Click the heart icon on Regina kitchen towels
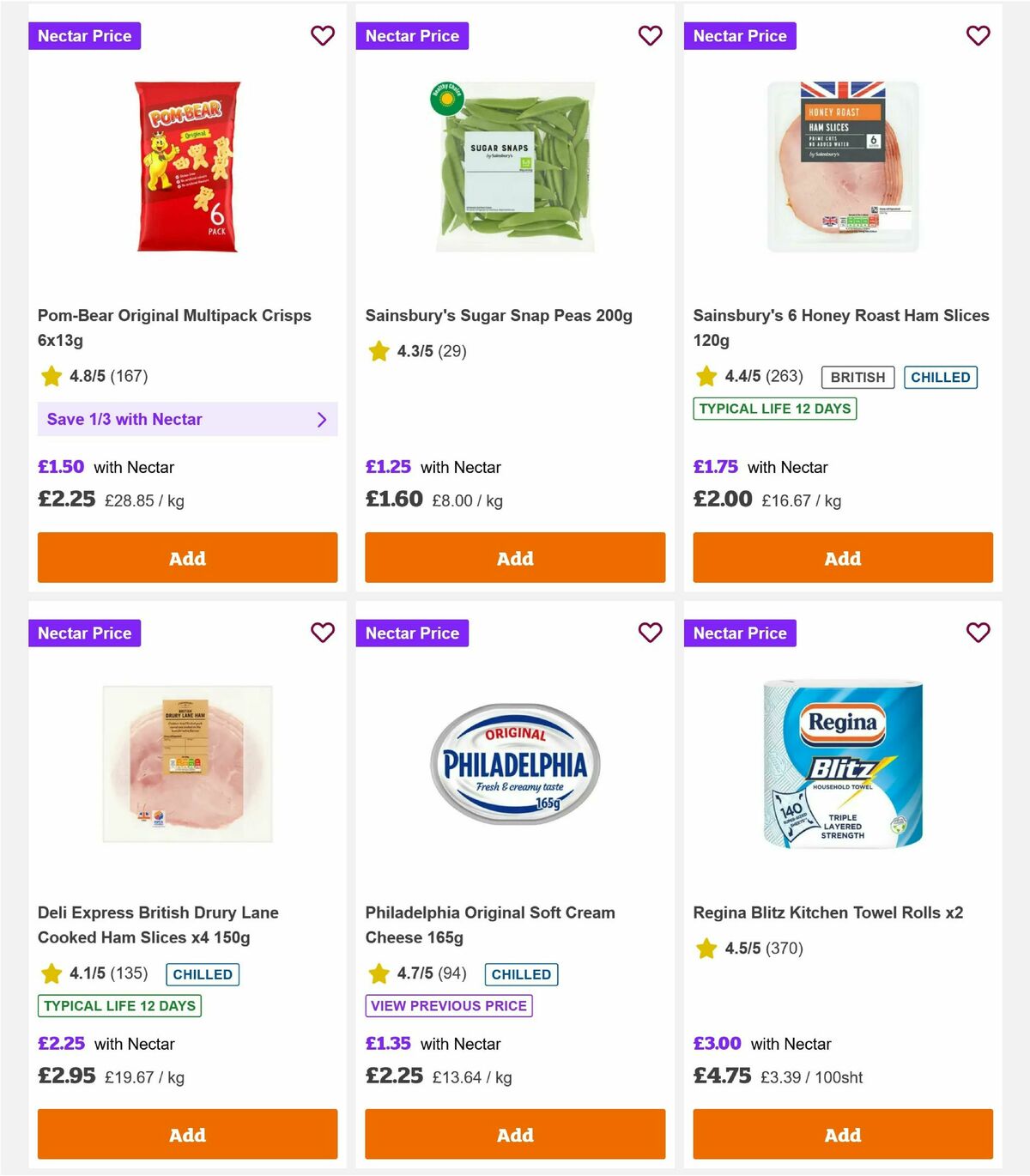The height and width of the screenshot is (1176, 1030). tap(978, 633)
